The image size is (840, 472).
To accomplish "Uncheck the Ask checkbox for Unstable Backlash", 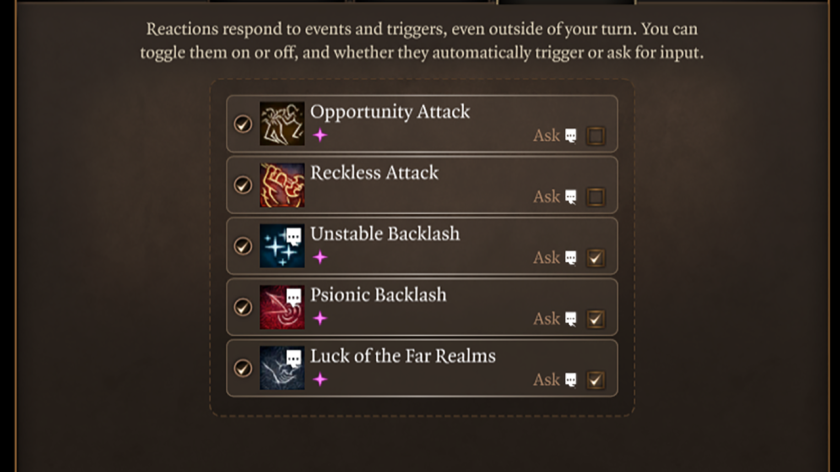I will pos(596,258).
